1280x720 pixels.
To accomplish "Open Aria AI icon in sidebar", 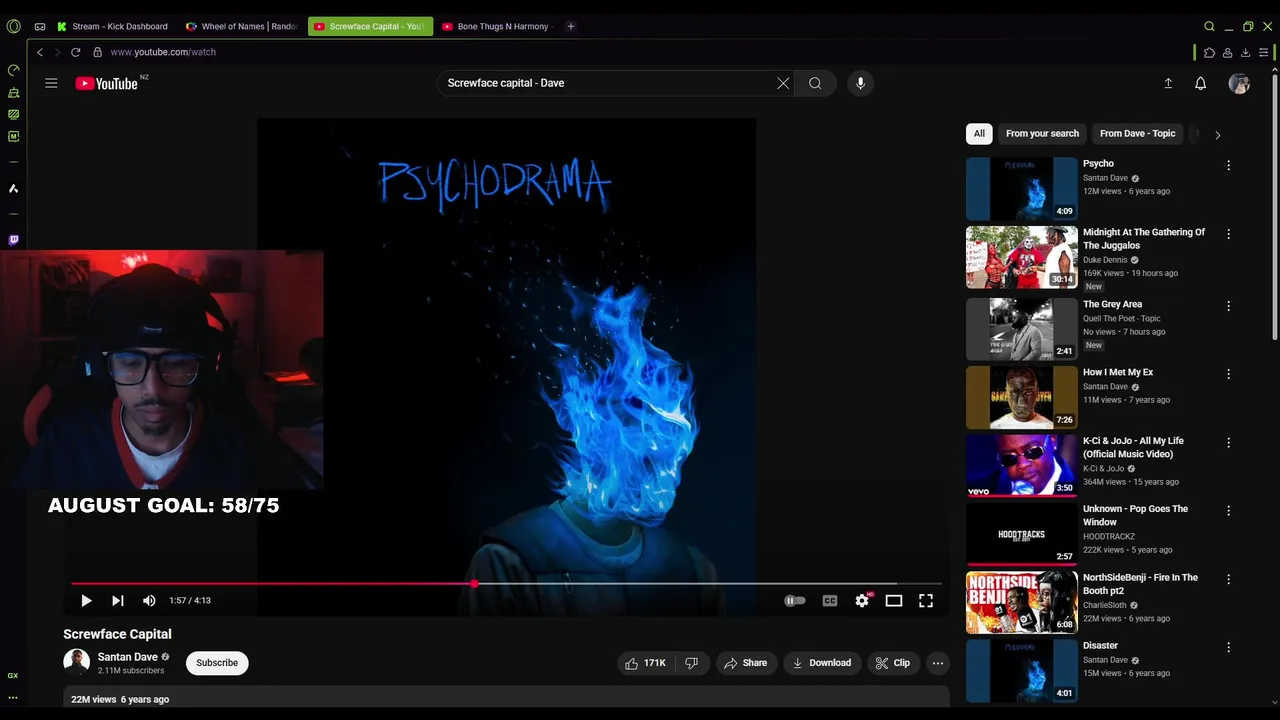I will point(13,188).
